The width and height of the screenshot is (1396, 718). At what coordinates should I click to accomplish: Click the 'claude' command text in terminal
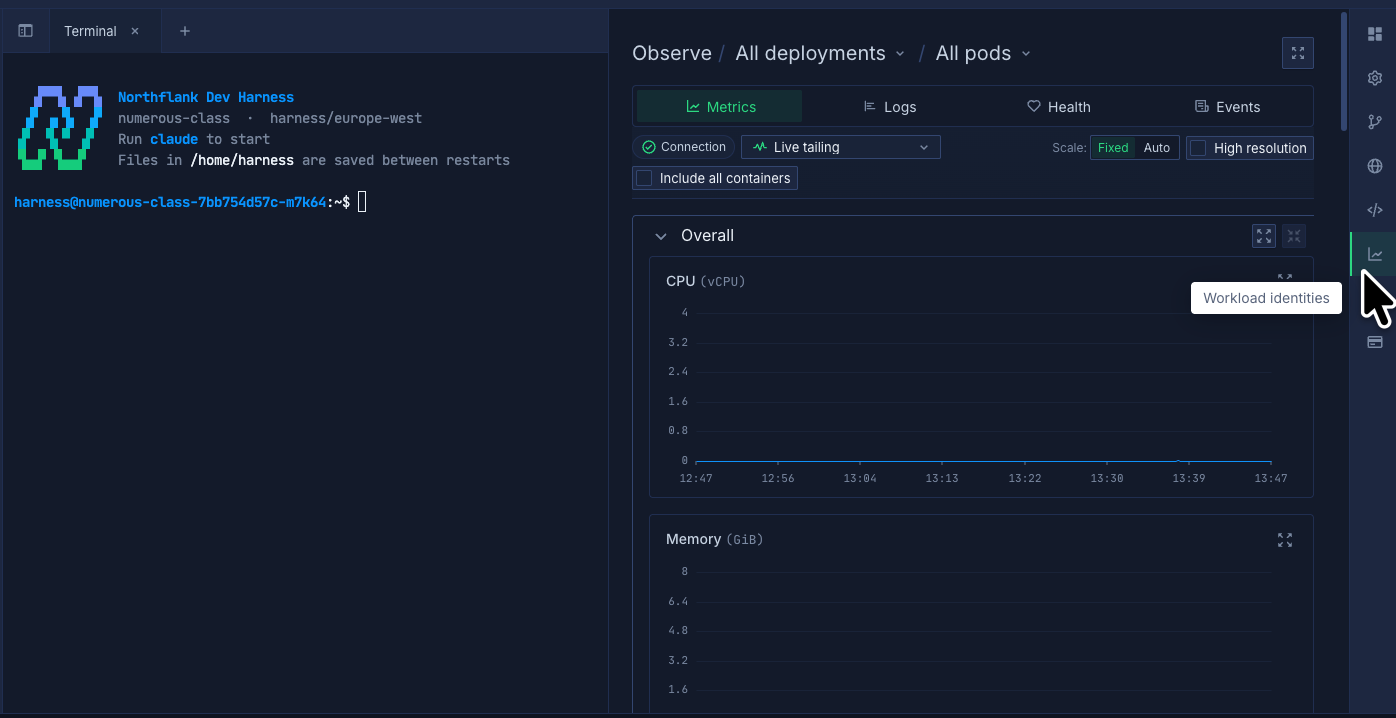pos(174,139)
